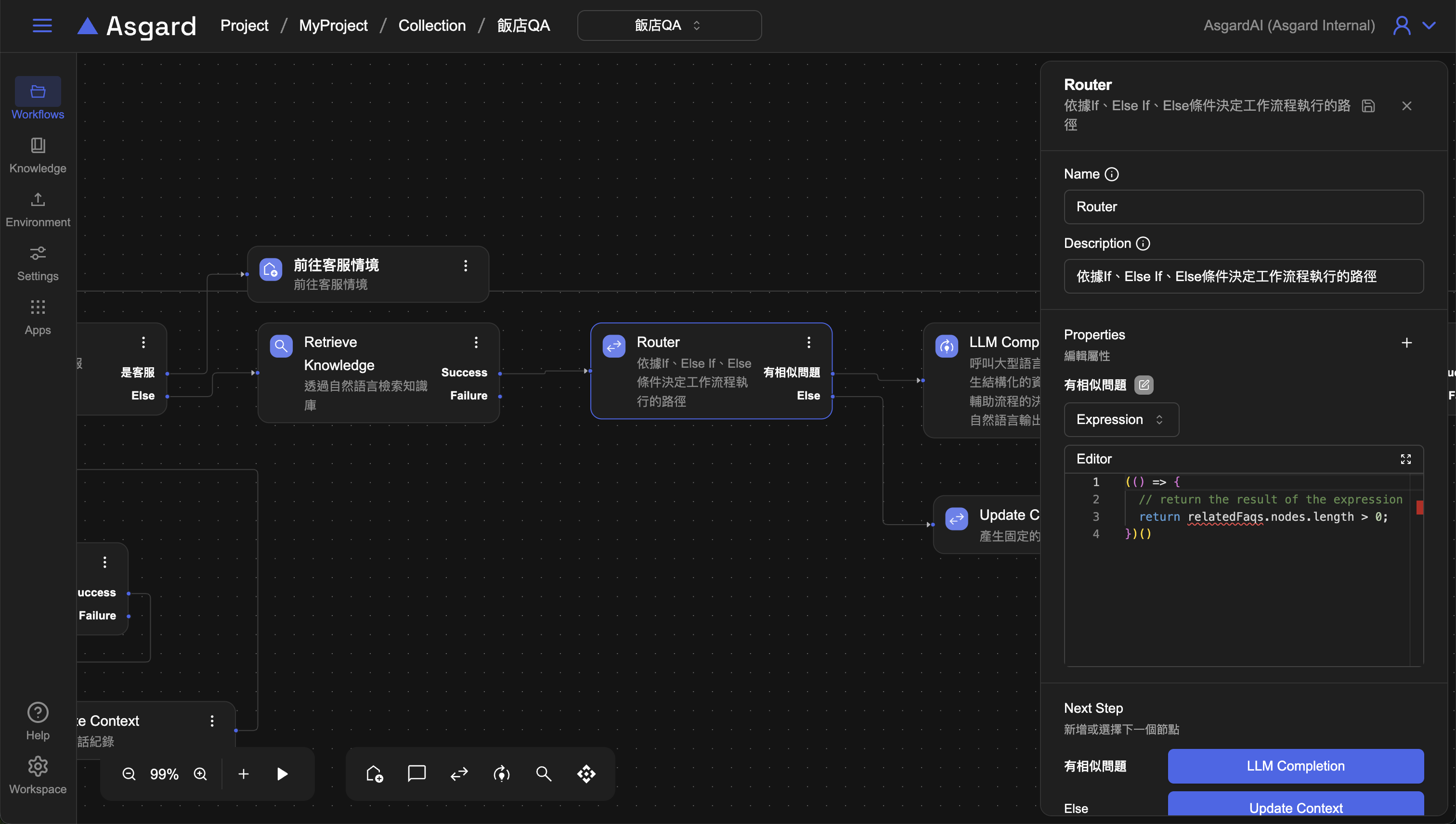Add a new property with plus icon
1456x824 pixels.
click(x=1406, y=342)
